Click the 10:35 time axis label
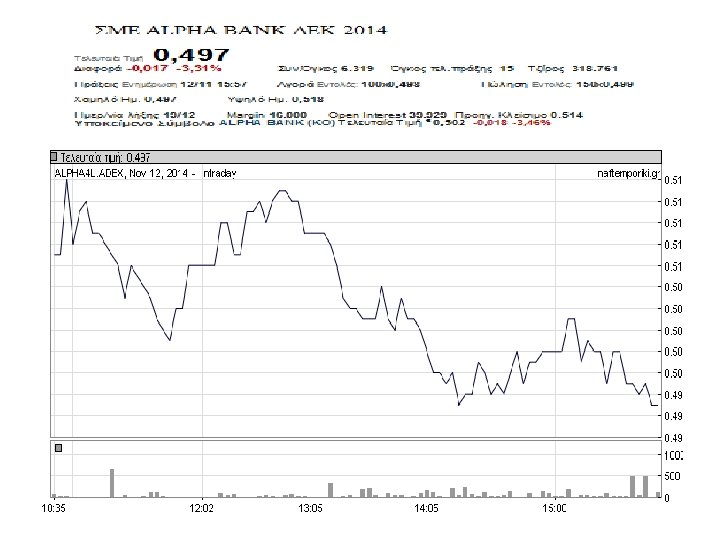This screenshot has height=540, width=720. pyautogui.click(x=53, y=508)
